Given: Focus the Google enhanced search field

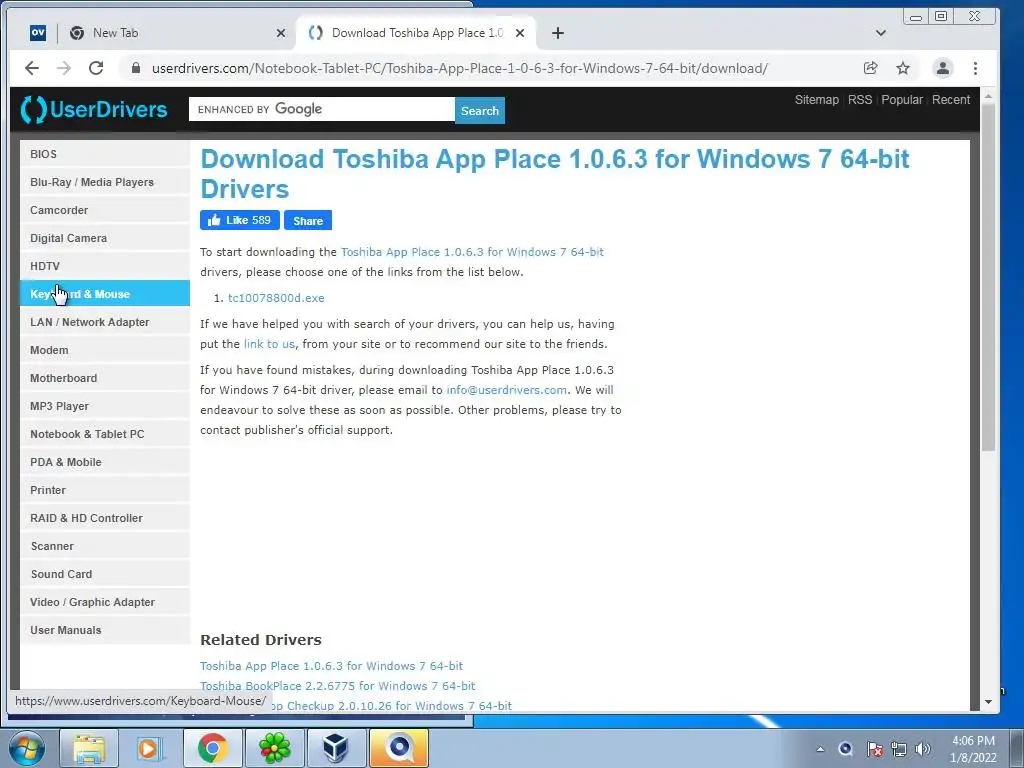Looking at the screenshot, I should point(322,109).
